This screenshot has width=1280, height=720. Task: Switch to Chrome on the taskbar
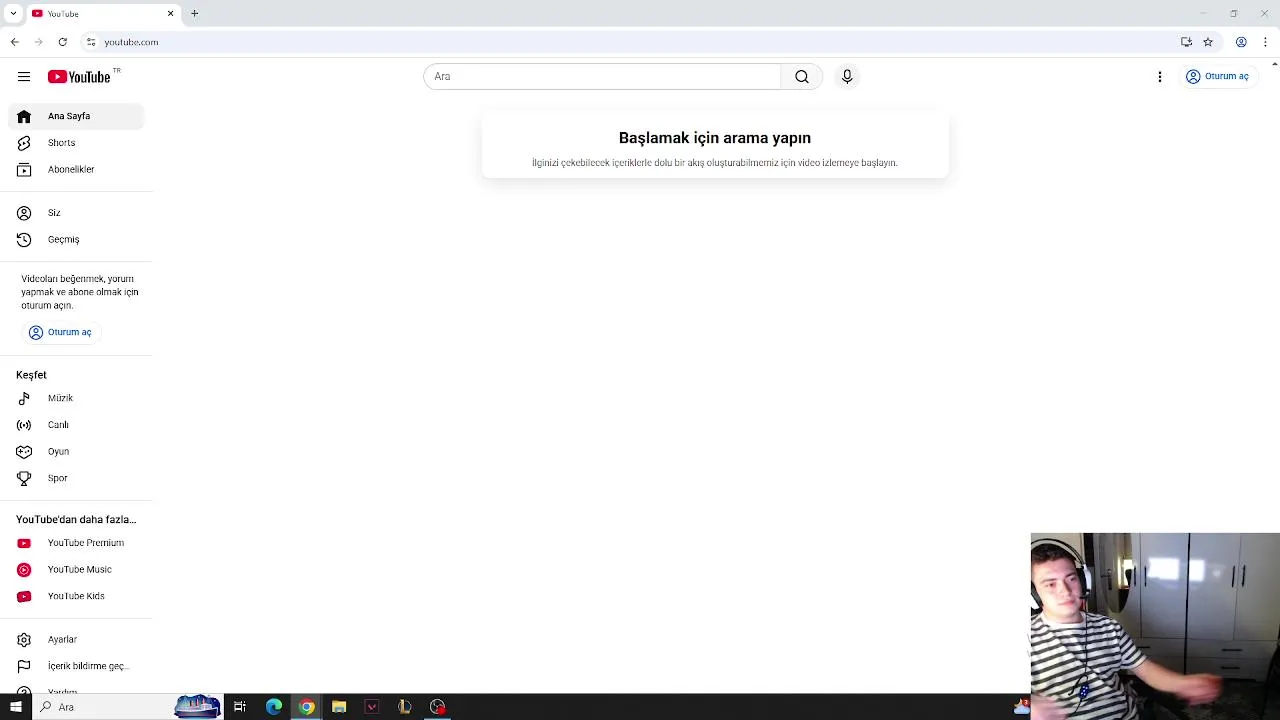coord(307,707)
